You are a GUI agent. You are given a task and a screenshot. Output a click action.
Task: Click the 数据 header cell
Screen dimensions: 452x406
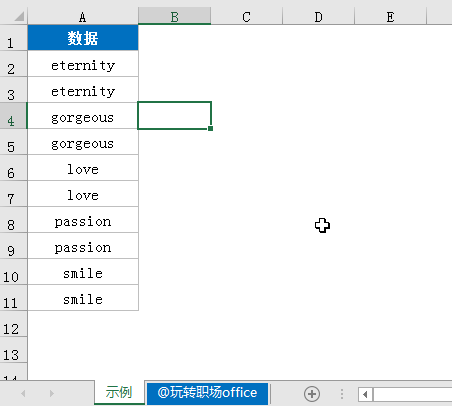[x=83, y=38]
